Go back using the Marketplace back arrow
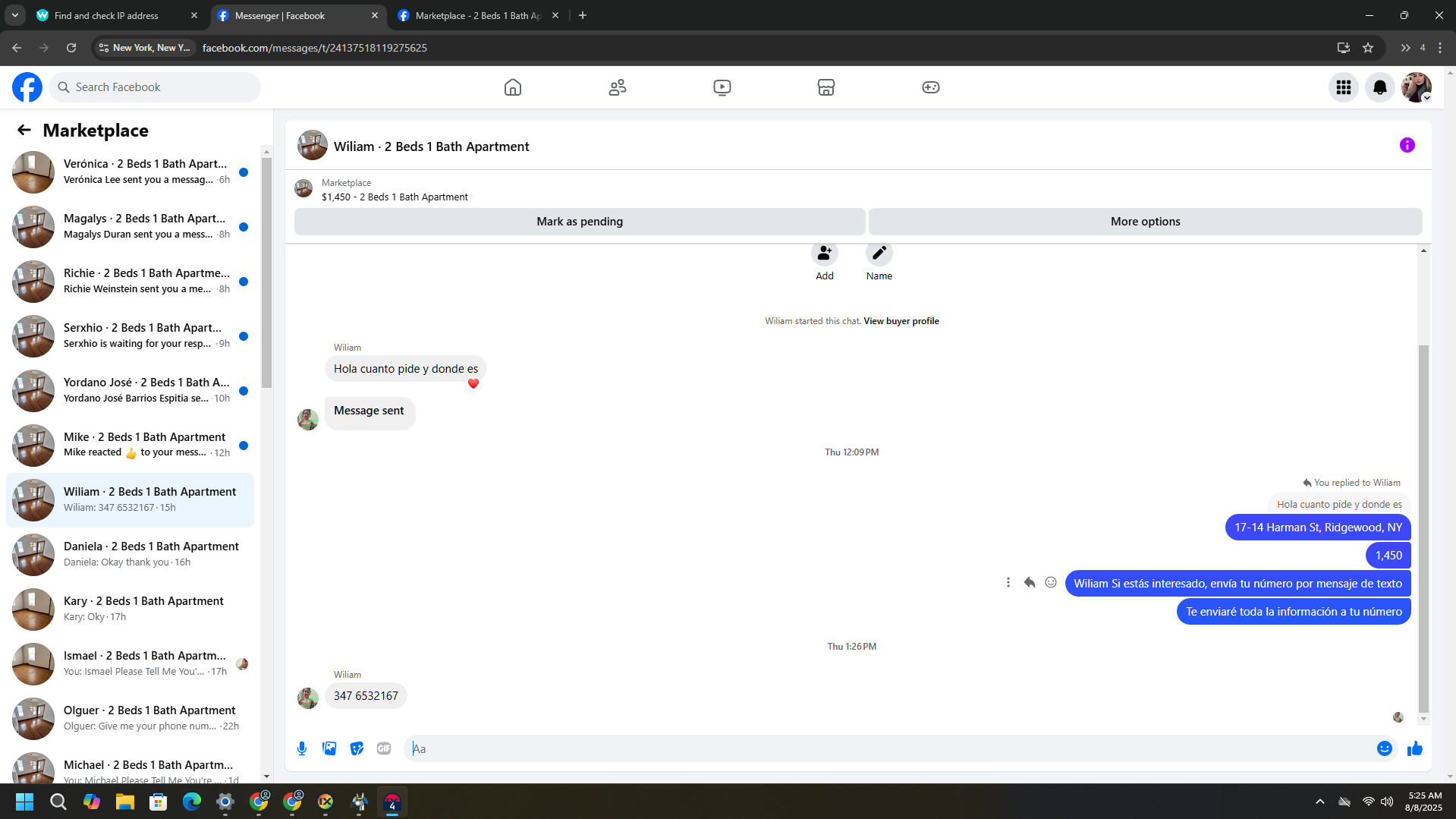This screenshot has height=819, width=1456. coord(24,130)
